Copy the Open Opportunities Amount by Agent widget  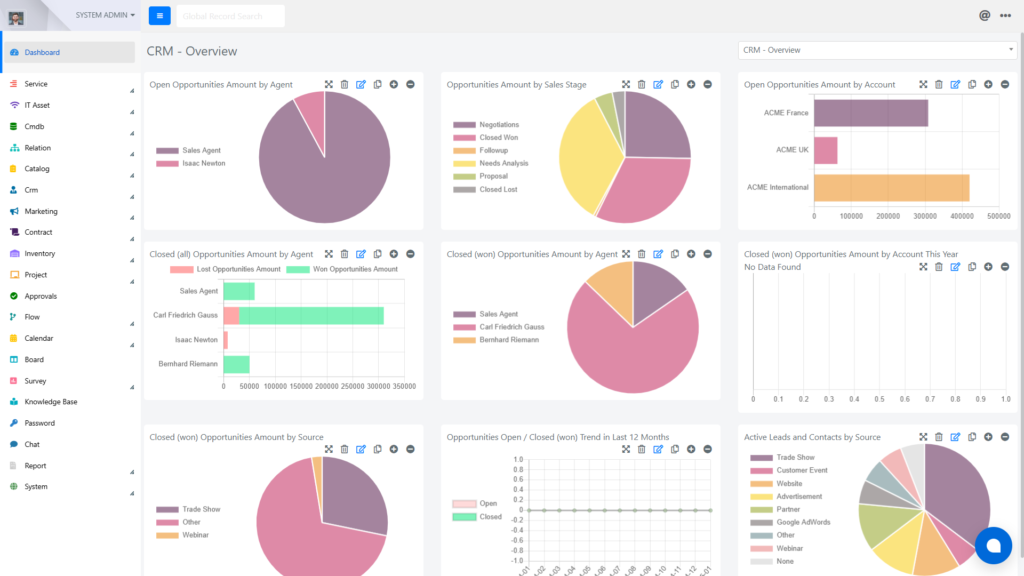click(377, 84)
